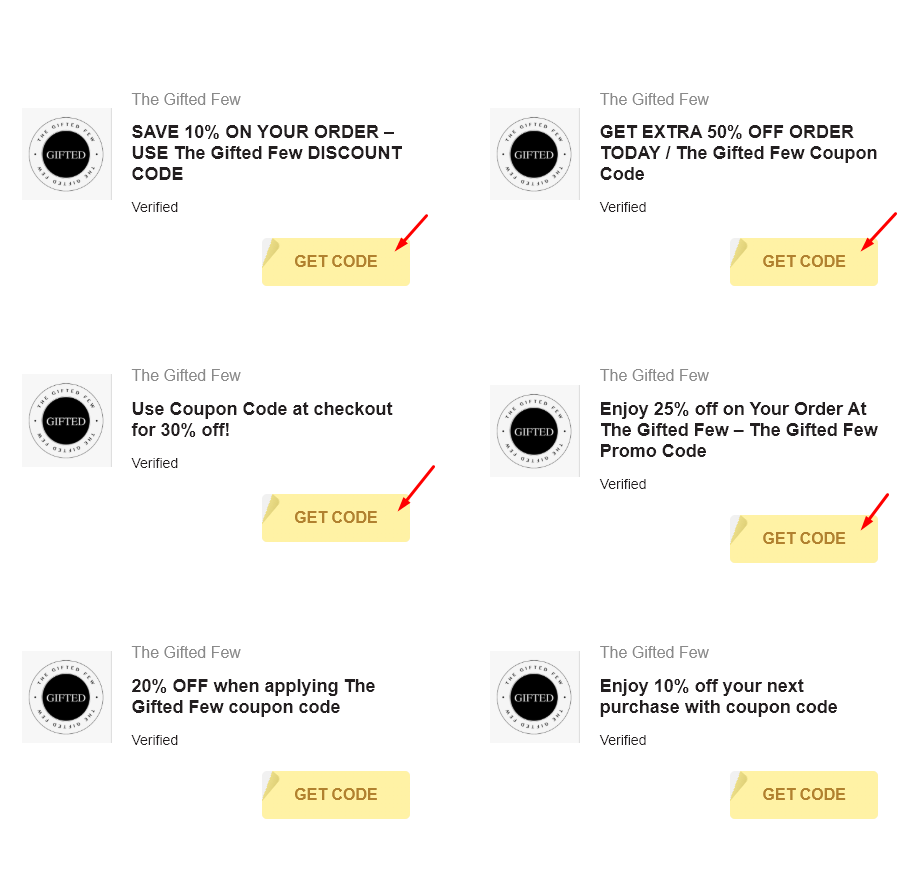Image resolution: width=900 pixels, height=884 pixels.
Task: Click the Use Coupon Code at checkout heading
Action: 262,419
